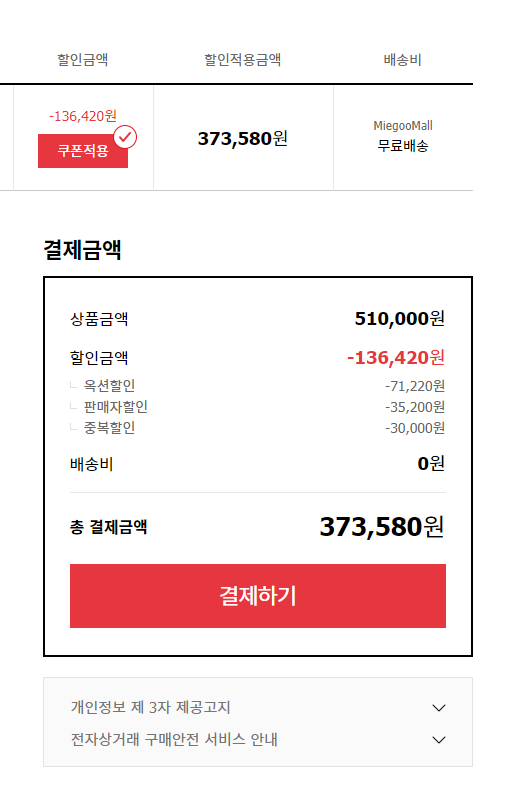Click the 상품금액 510,000원 amount
This screenshot has height=785, width=509.
click(x=400, y=318)
